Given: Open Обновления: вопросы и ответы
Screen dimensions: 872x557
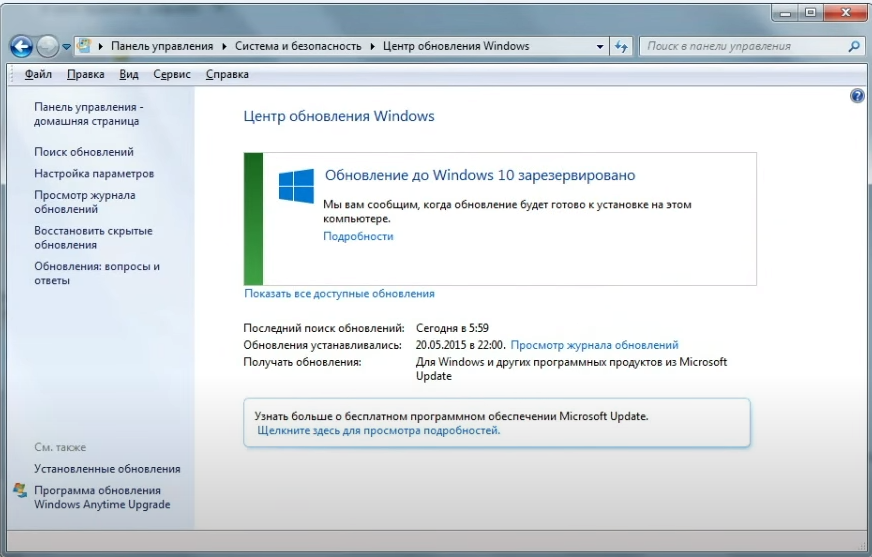Looking at the screenshot, I should (97, 273).
